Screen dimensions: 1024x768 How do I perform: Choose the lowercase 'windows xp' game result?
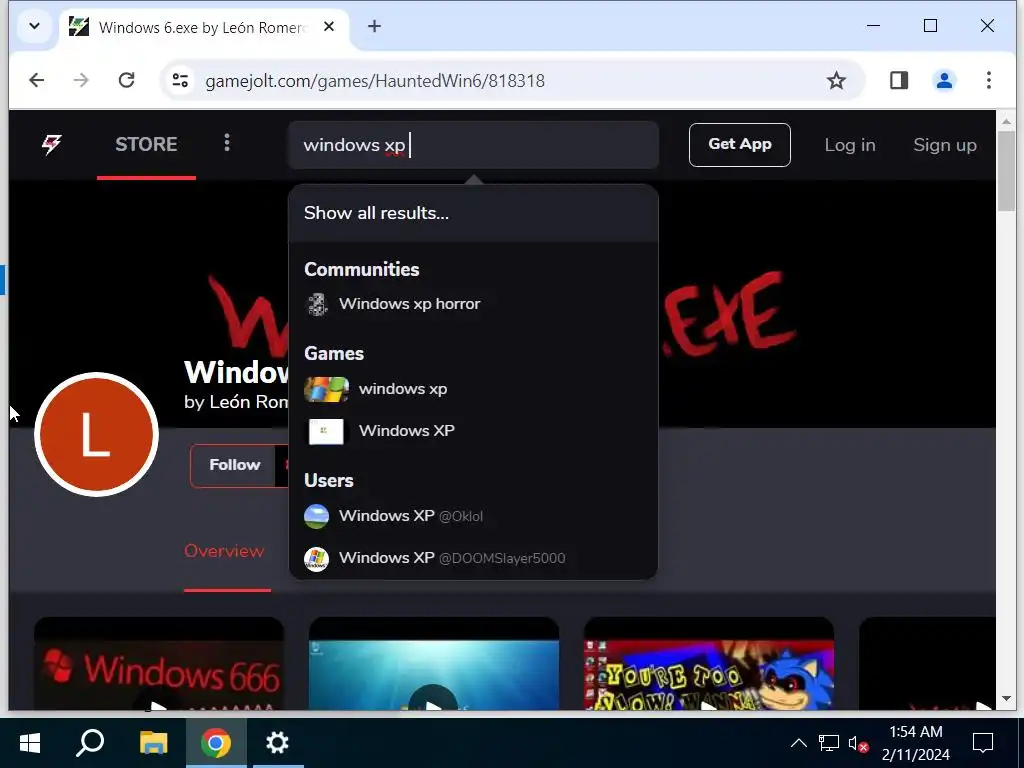(473, 389)
